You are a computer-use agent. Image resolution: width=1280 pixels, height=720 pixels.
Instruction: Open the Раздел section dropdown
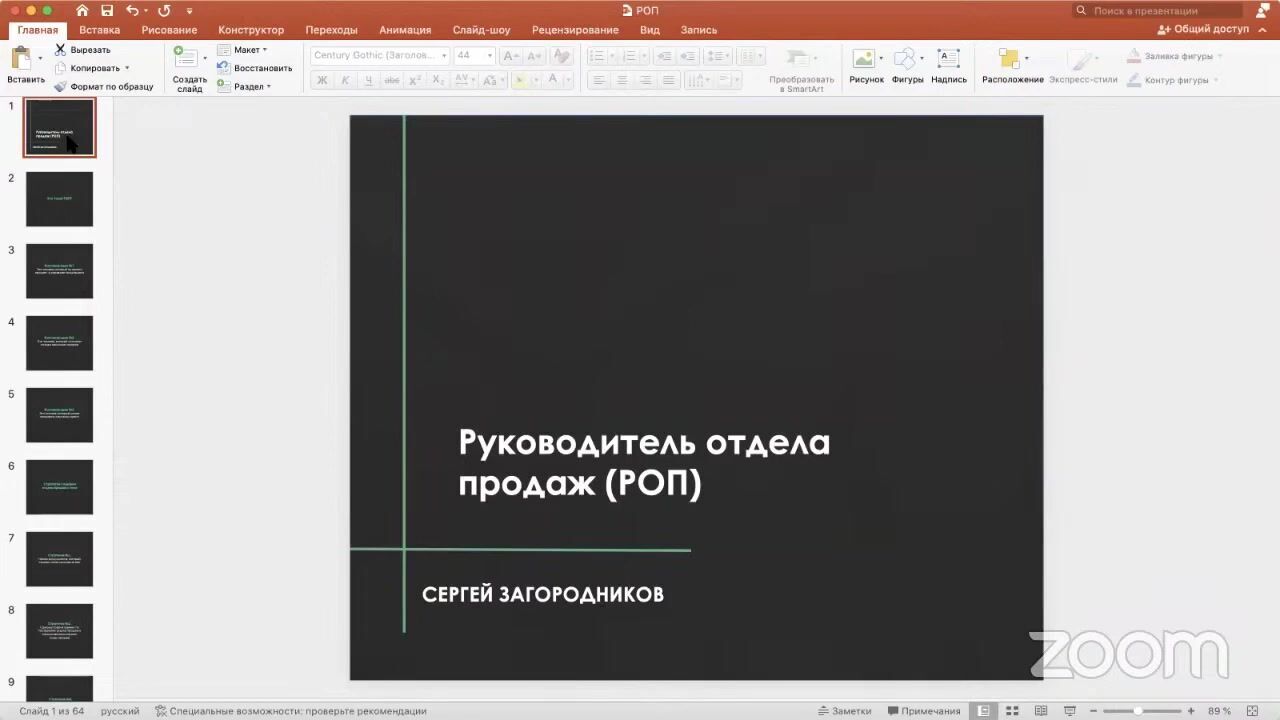tap(244, 86)
